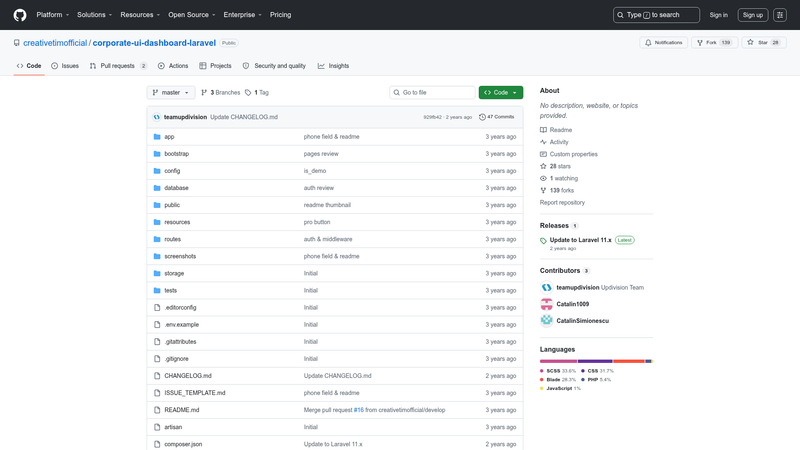Viewport: 800px width, 450px height.
Task: Click the README.md file icon
Action: coord(157,410)
